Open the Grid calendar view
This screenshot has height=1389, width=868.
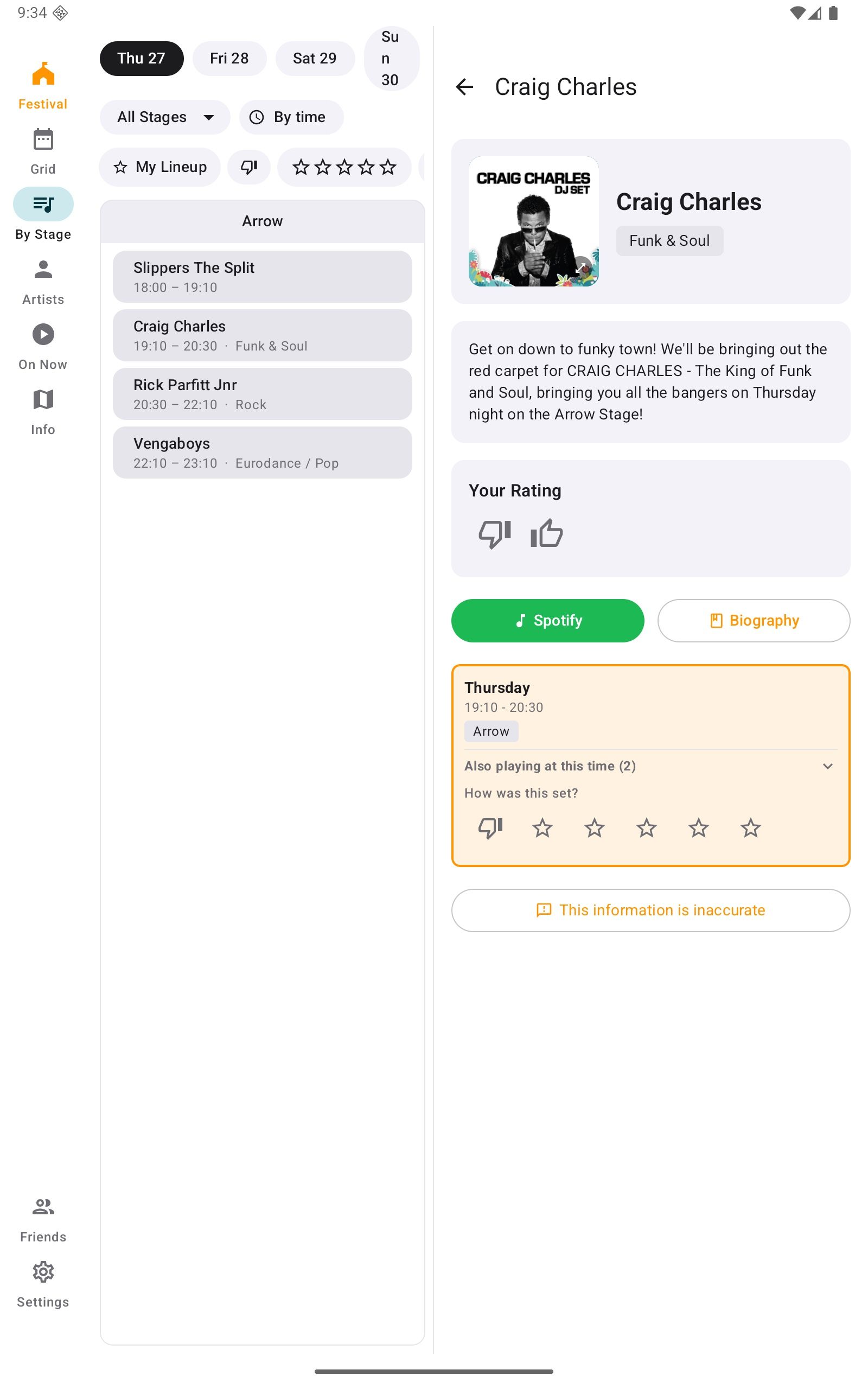(43, 139)
